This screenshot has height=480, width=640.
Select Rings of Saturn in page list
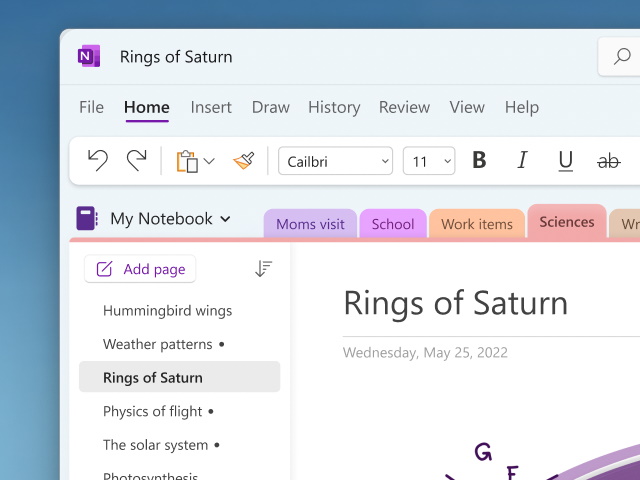click(180, 378)
